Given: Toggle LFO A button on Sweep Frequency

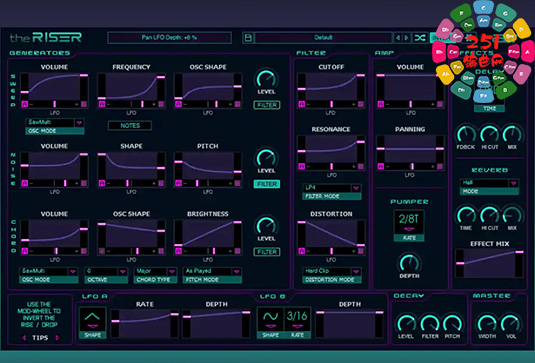Looking at the screenshot, I should click(x=102, y=104).
